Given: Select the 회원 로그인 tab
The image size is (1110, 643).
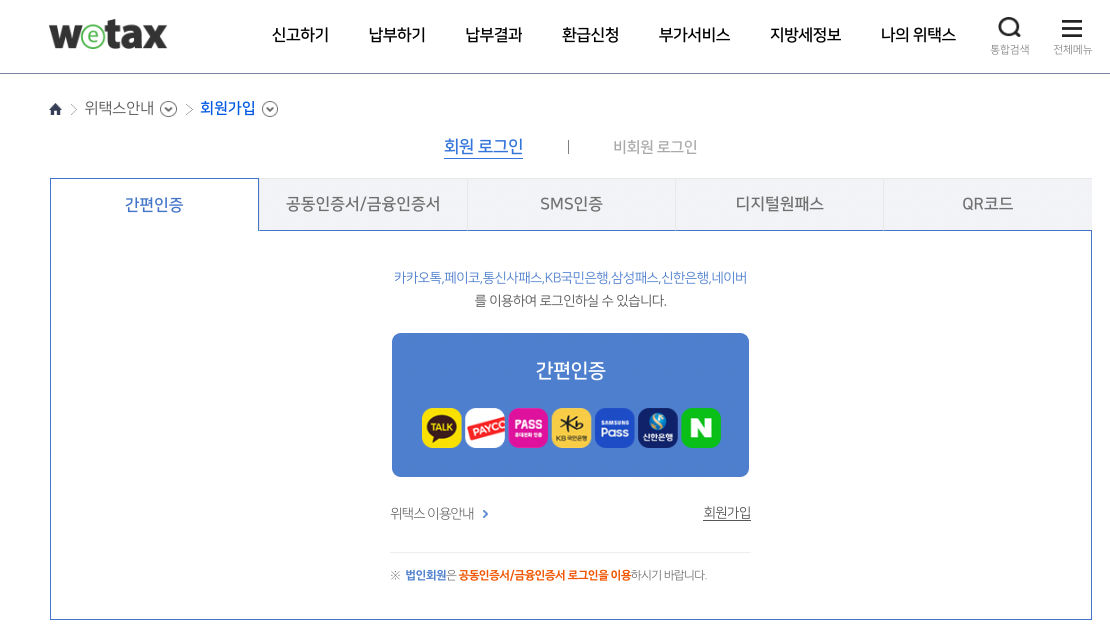Looking at the screenshot, I should [x=484, y=147].
